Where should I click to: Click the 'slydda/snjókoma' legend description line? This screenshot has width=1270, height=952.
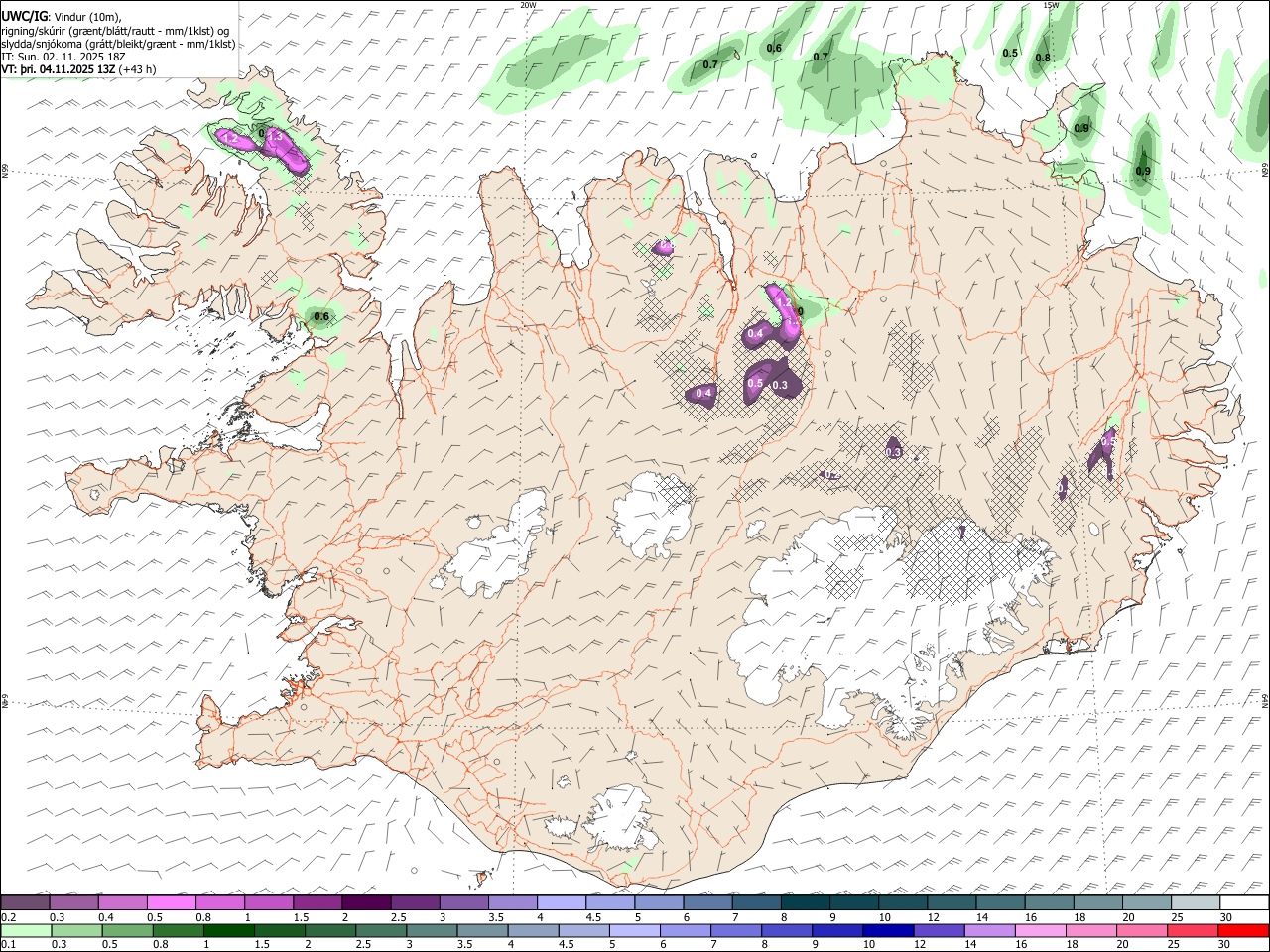tap(119, 44)
